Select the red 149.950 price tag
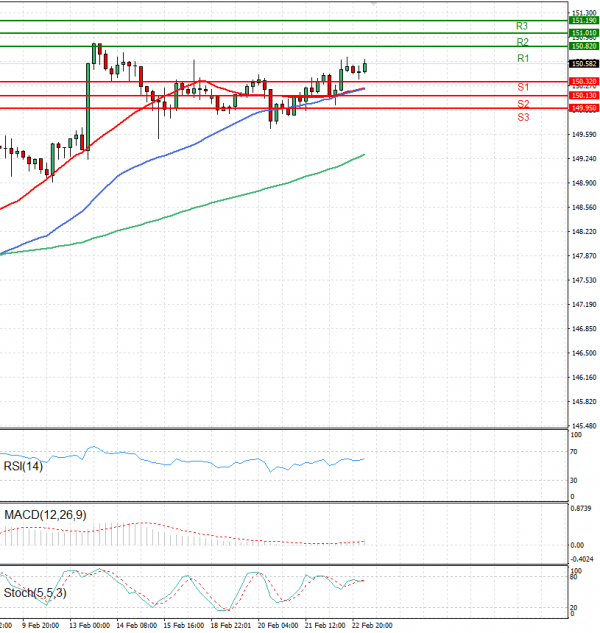This screenshot has height=633, width=600. click(x=584, y=108)
